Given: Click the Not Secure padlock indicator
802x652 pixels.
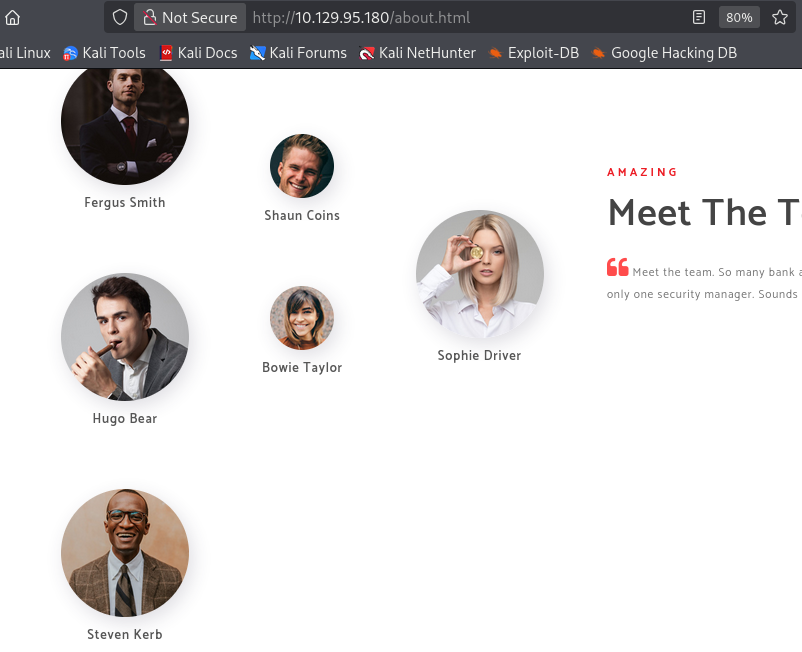Looking at the screenshot, I should tap(190, 17).
